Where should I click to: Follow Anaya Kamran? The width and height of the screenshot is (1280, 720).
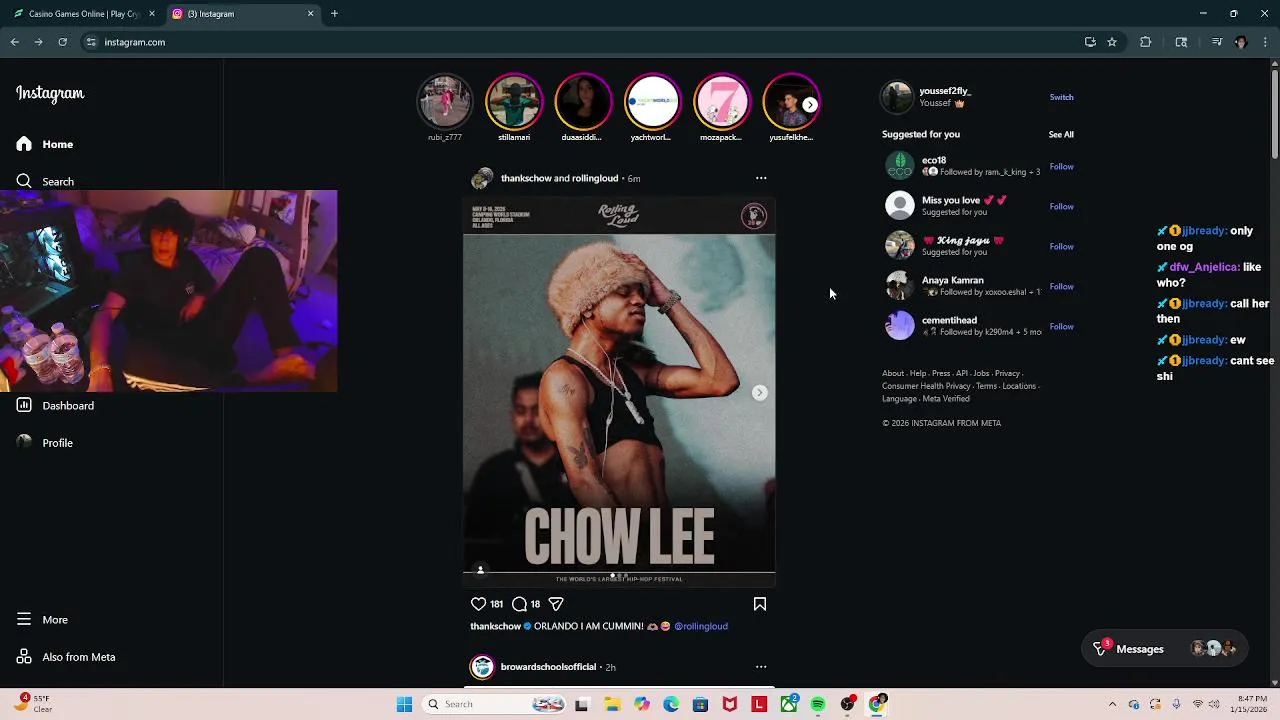(x=1061, y=286)
